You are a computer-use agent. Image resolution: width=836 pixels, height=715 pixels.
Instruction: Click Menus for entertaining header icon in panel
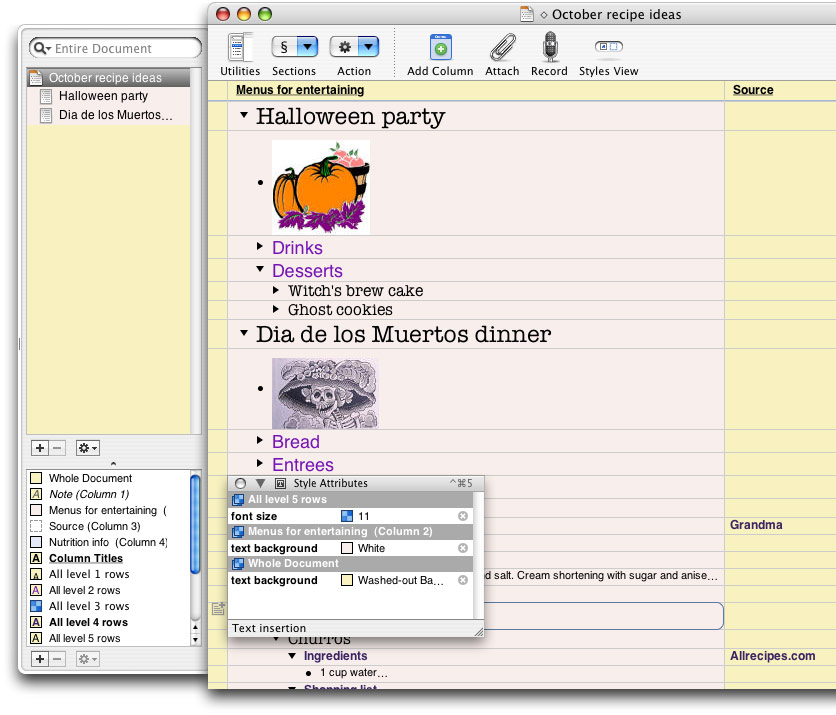[238, 532]
